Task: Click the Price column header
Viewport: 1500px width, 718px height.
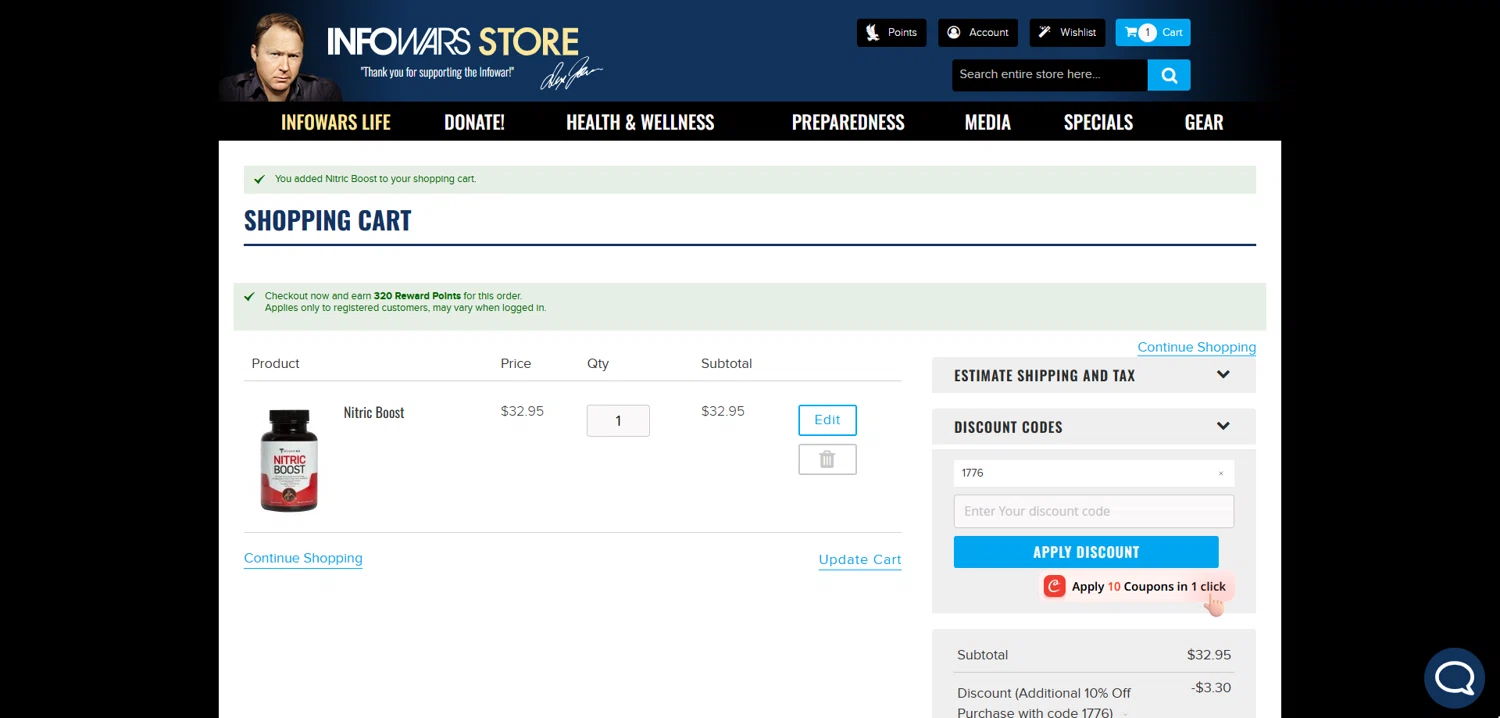Action: 516,363
